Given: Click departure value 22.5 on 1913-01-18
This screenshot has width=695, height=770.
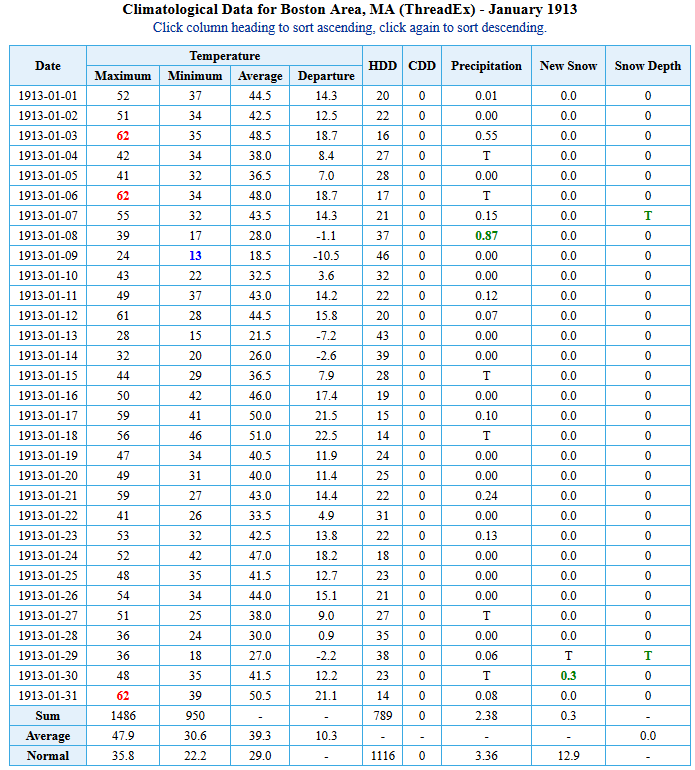Looking at the screenshot, I should tap(326, 436).
